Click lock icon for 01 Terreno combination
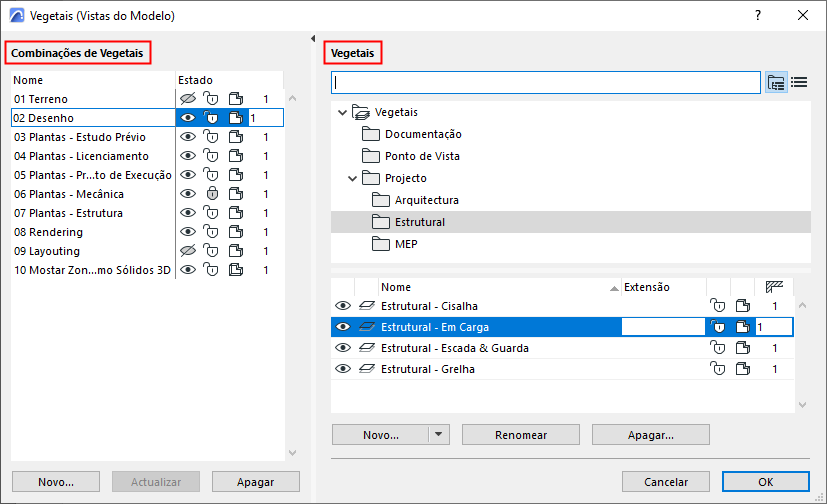The height and width of the screenshot is (504, 827). pyautogui.click(x=211, y=99)
